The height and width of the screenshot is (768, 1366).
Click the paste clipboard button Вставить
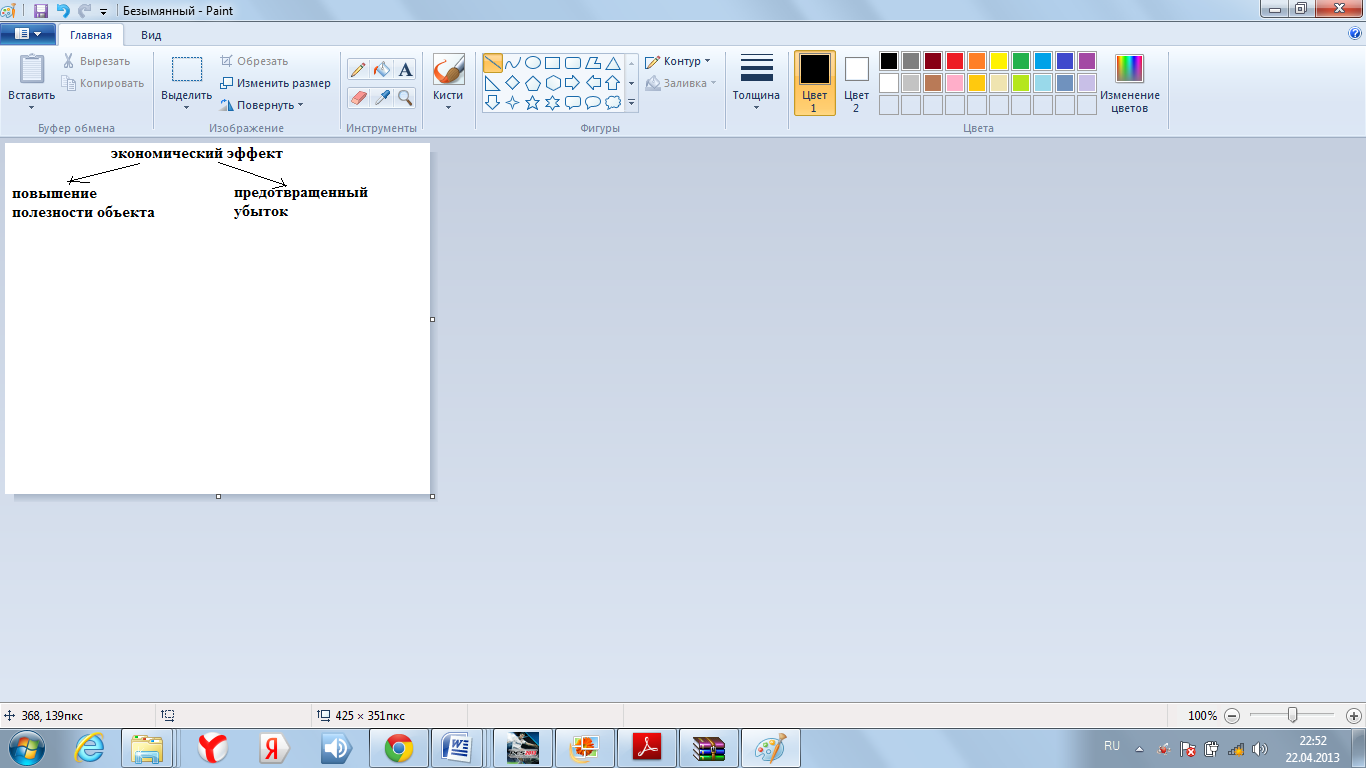(32, 69)
